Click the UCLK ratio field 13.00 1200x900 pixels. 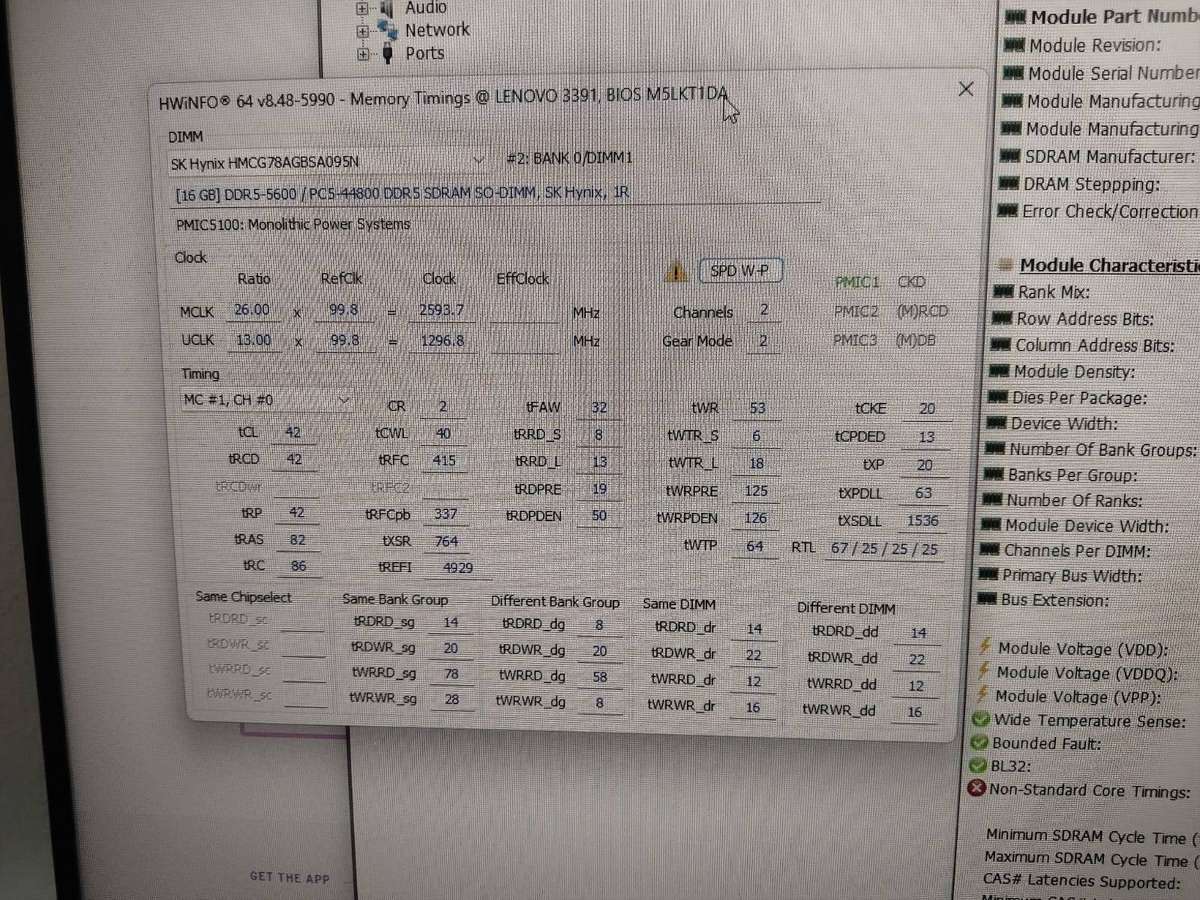[252, 340]
